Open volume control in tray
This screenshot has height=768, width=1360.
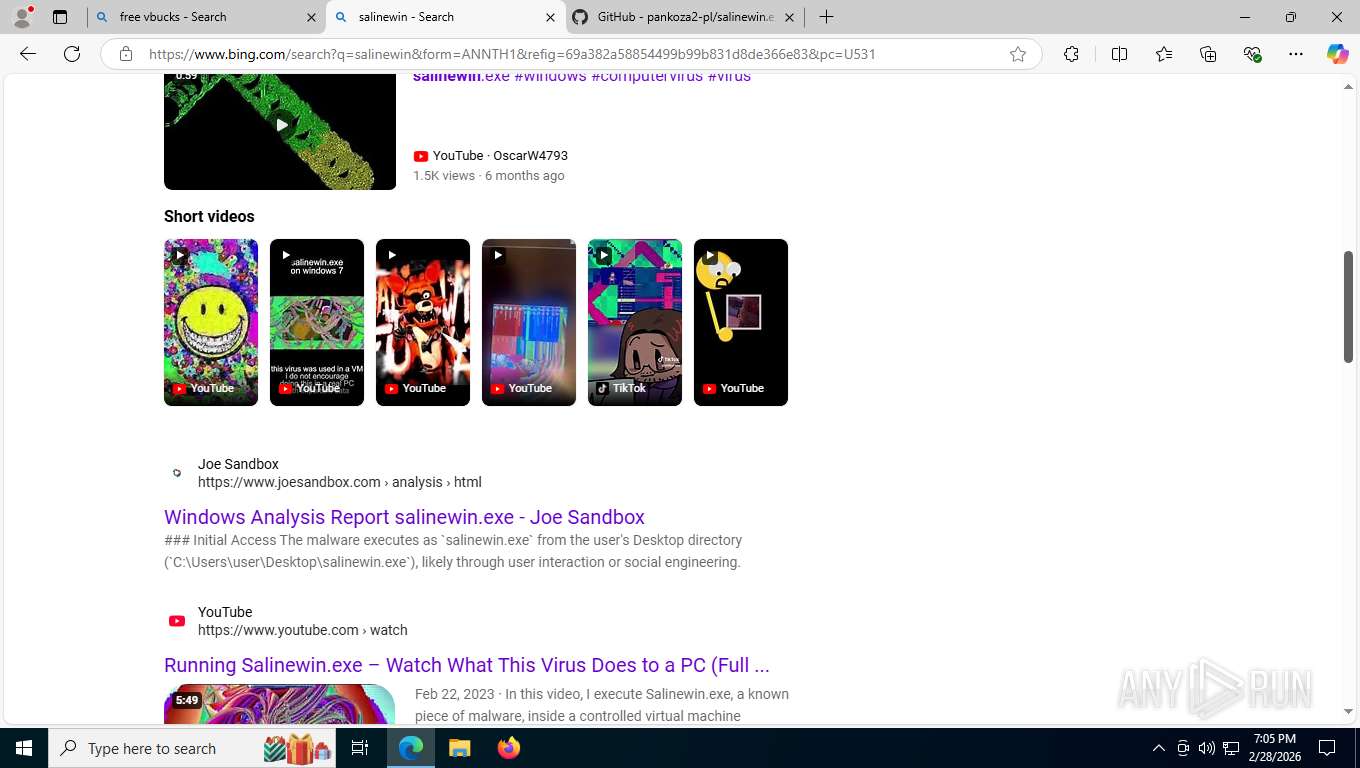click(1207, 748)
